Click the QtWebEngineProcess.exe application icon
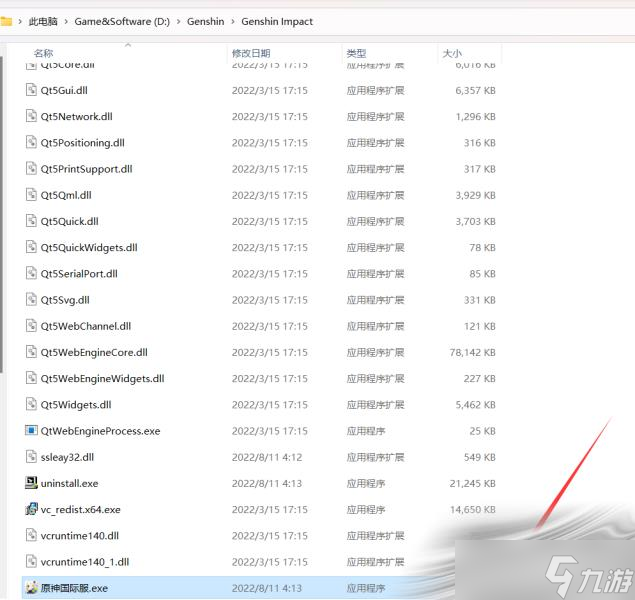The height and width of the screenshot is (600, 635). [x=31, y=430]
